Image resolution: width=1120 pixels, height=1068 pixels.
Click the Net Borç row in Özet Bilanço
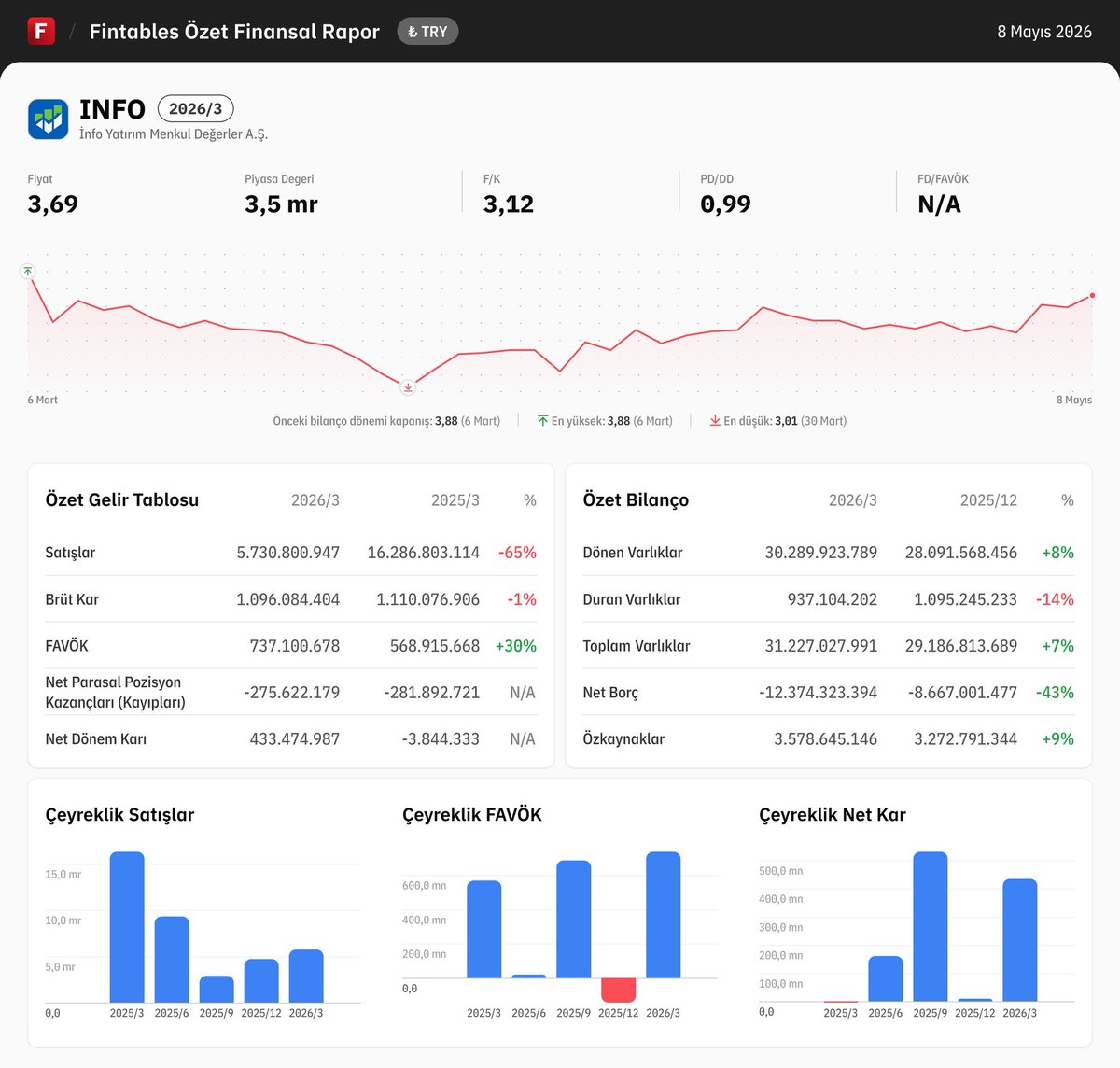[x=829, y=693]
